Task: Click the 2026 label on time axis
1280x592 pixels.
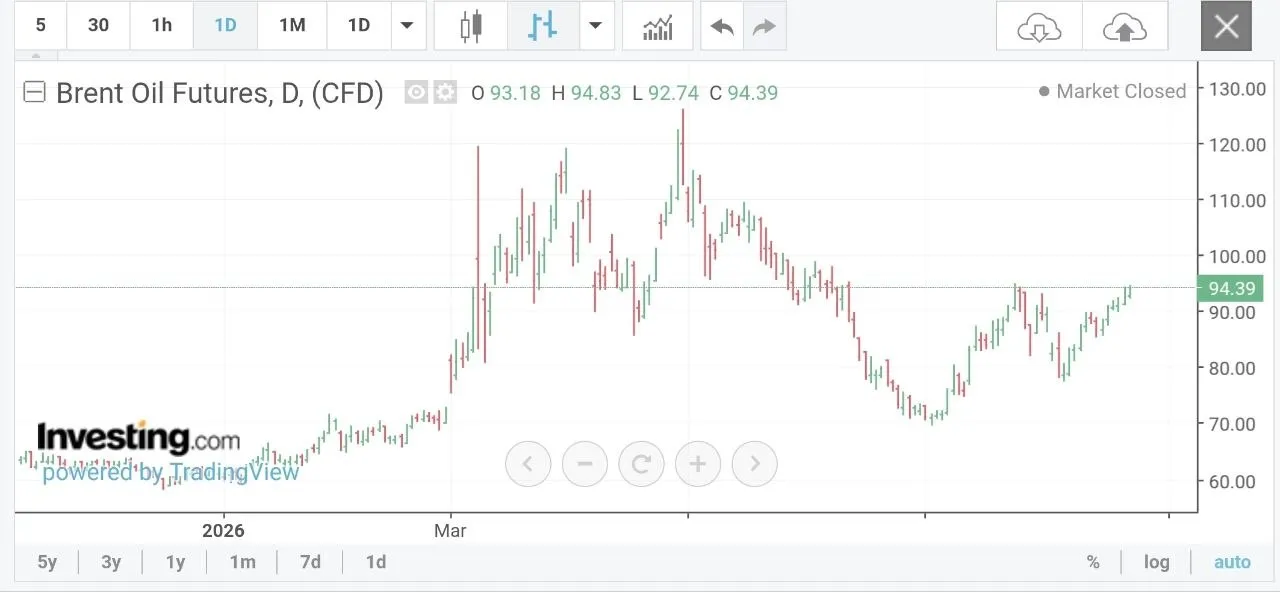Action: click(x=222, y=530)
